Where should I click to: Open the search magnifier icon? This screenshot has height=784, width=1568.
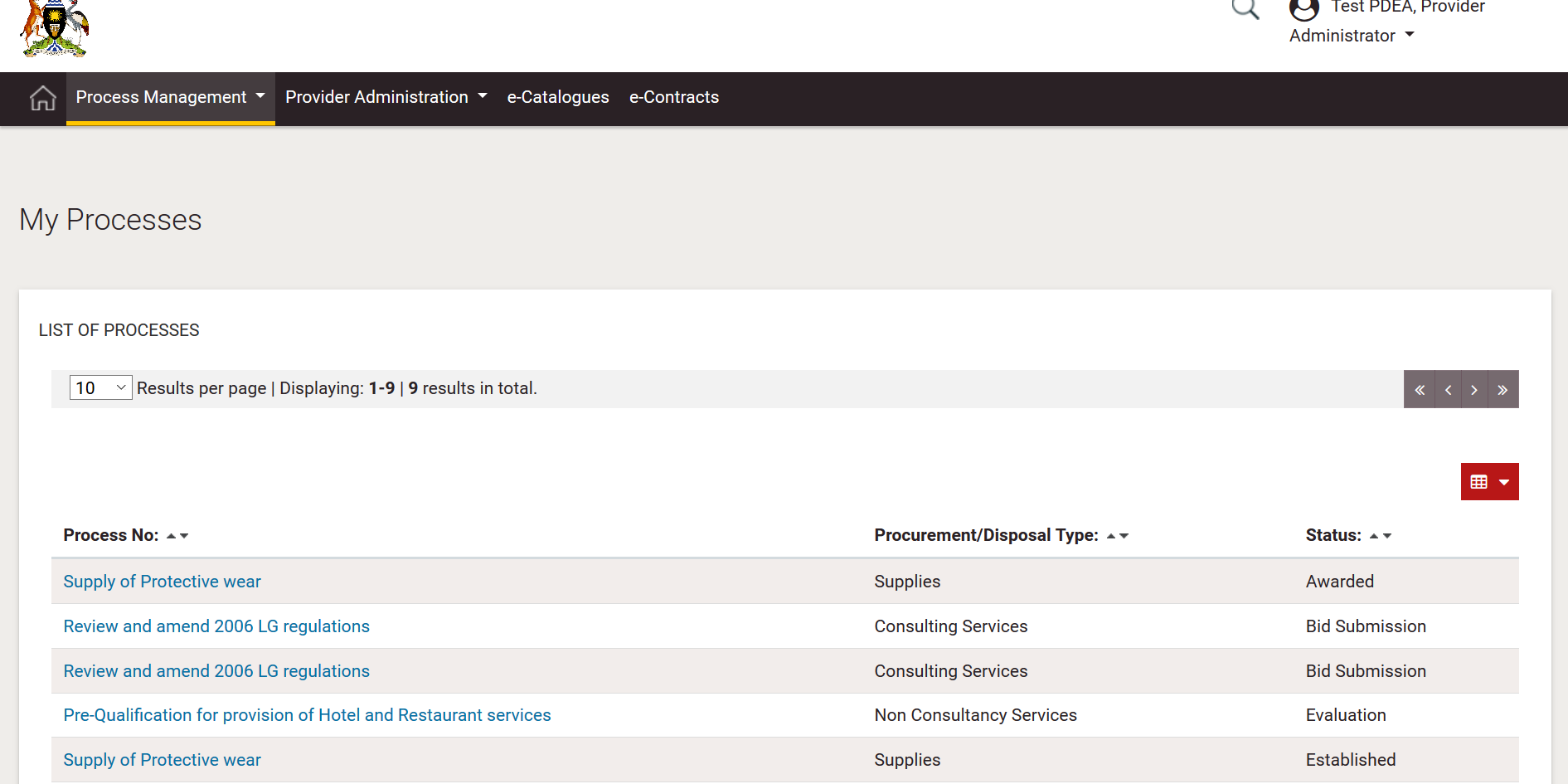pyautogui.click(x=1245, y=9)
